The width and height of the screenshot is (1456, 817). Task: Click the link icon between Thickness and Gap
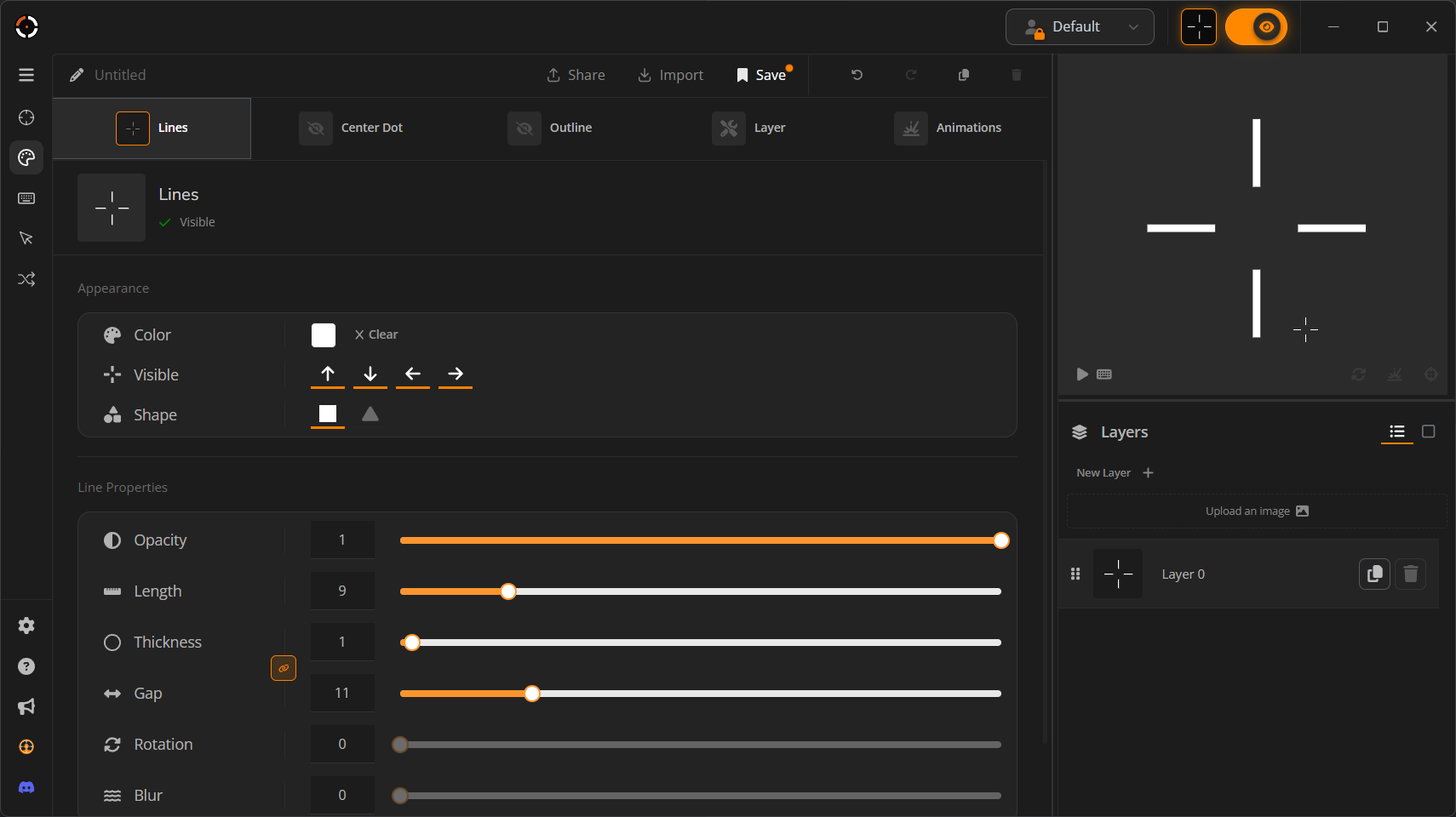[284, 668]
